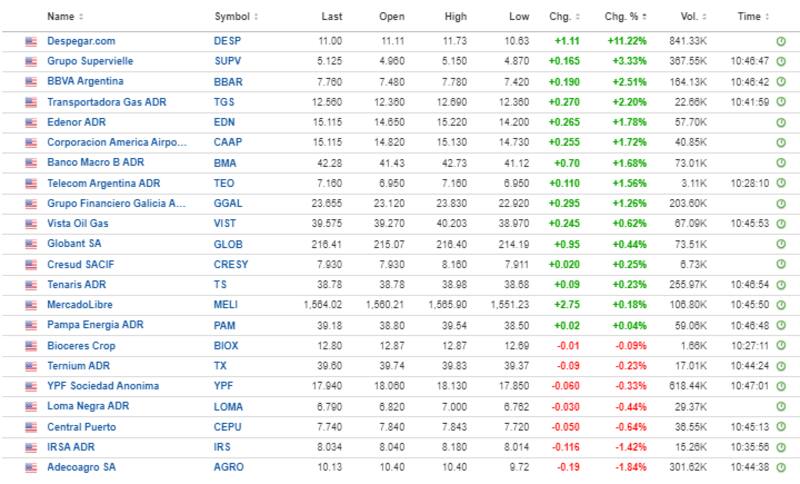This screenshot has width=800, height=484.
Task: Click the sort arrows next to Vol. header
Action: (704, 17)
